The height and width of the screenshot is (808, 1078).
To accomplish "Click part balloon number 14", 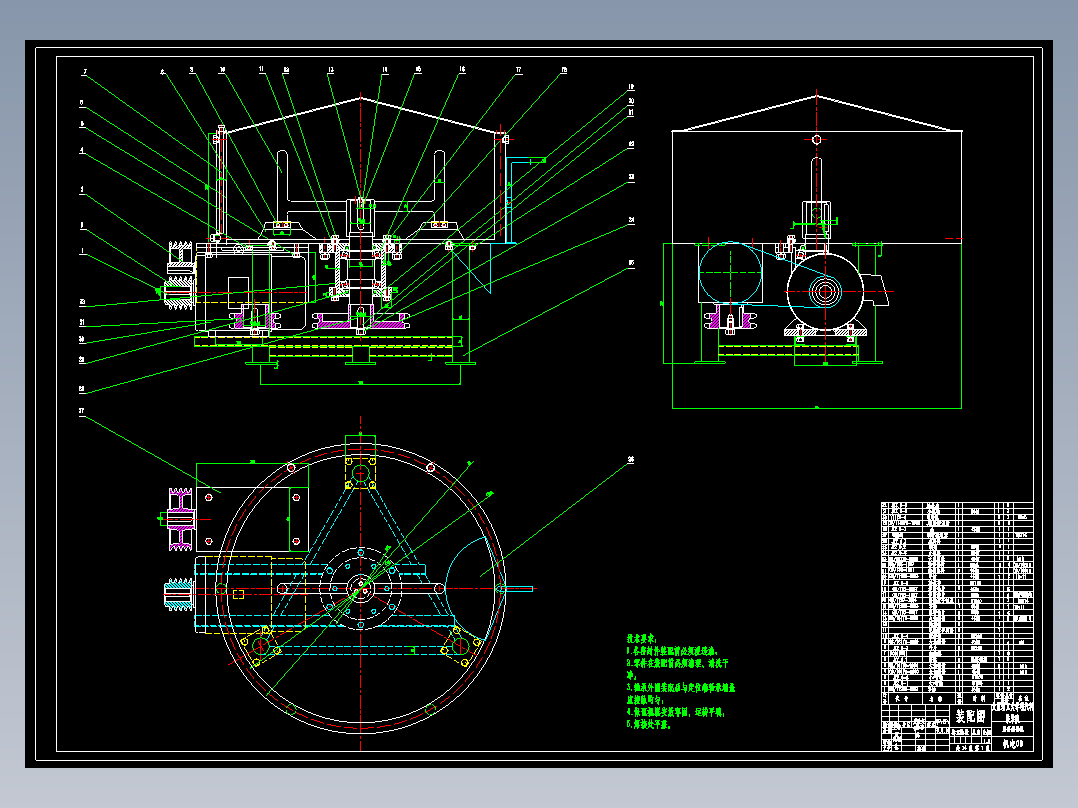I will tap(384, 69).
